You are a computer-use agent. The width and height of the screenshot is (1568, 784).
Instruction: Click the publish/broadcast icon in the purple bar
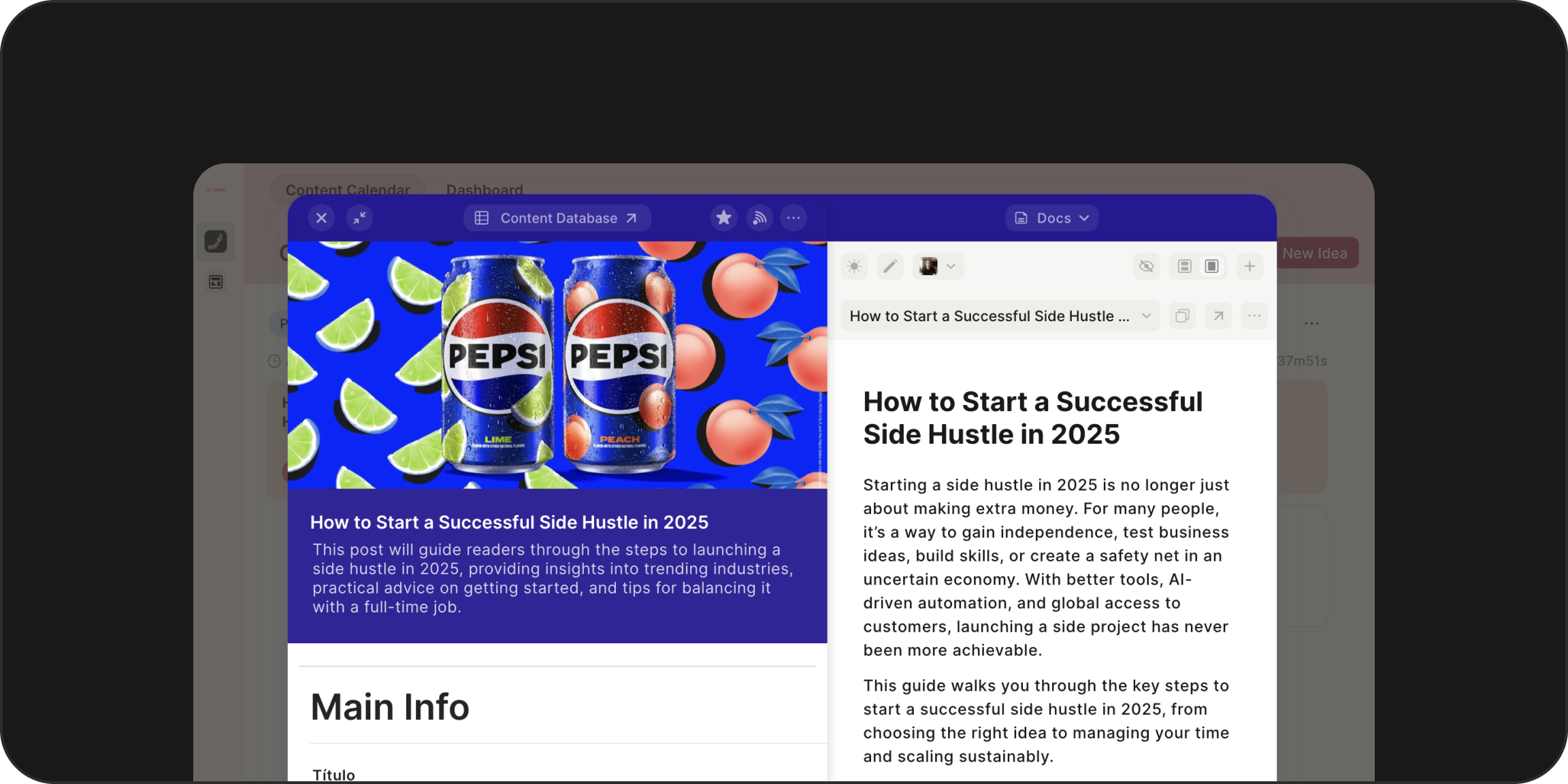759,218
